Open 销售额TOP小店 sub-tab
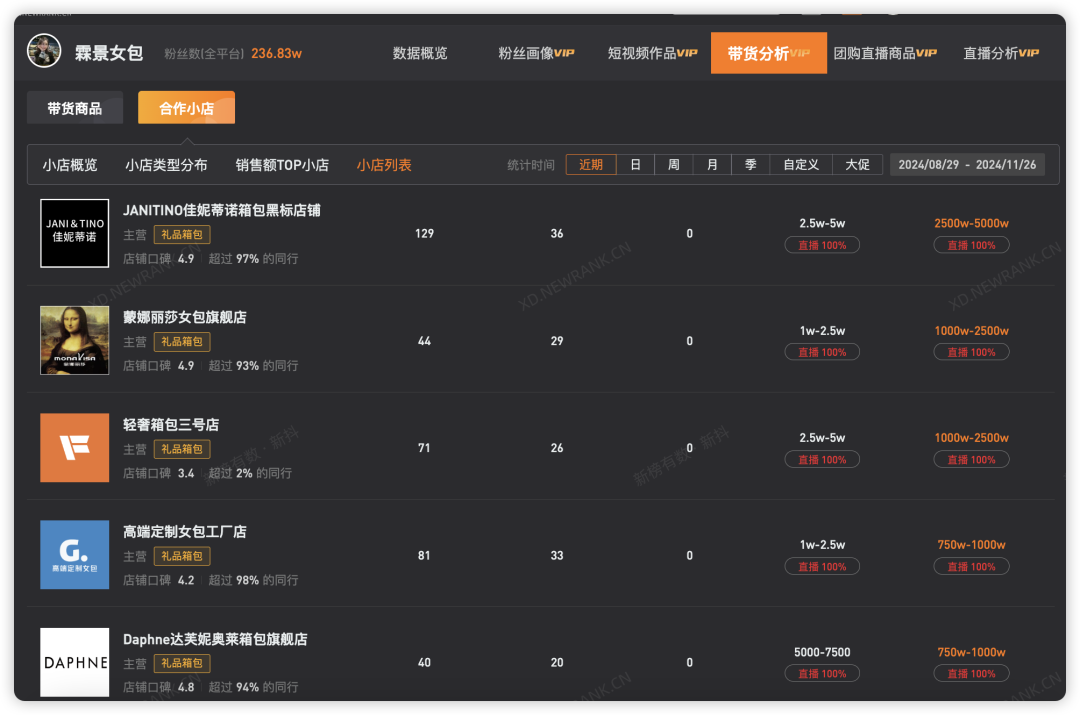Image resolution: width=1080 pixels, height=715 pixels. [282, 165]
